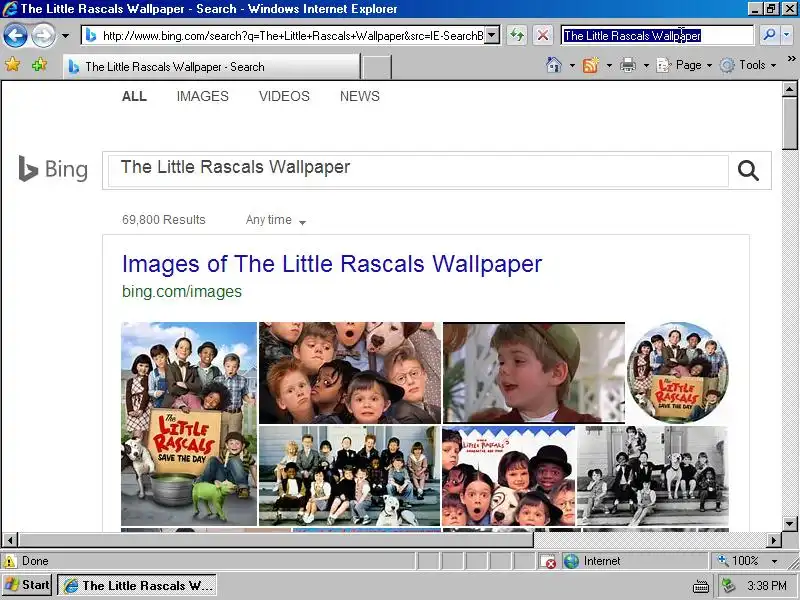Image resolution: width=800 pixels, height=600 pixels.
Task: Click the greyed Forward arrow button
Action: pos(43,36)
